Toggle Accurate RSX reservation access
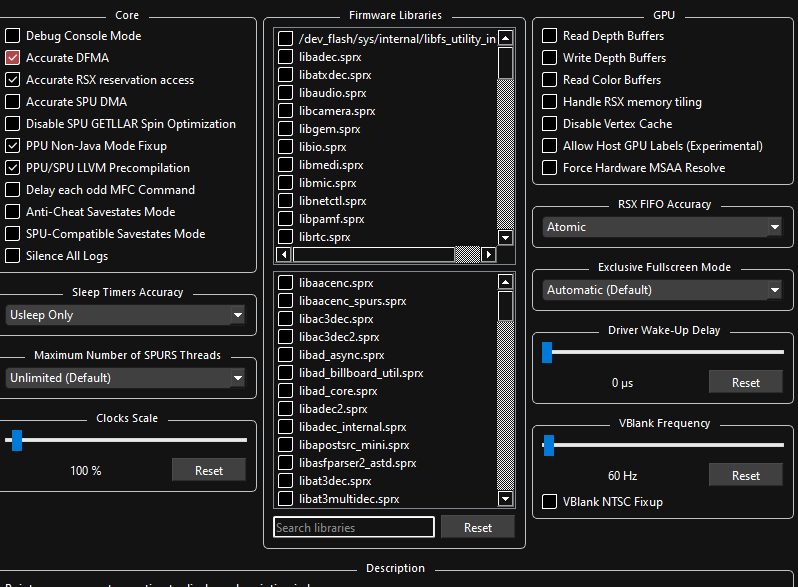Viewport: 798px width, 587px height. tap(13, 79)
